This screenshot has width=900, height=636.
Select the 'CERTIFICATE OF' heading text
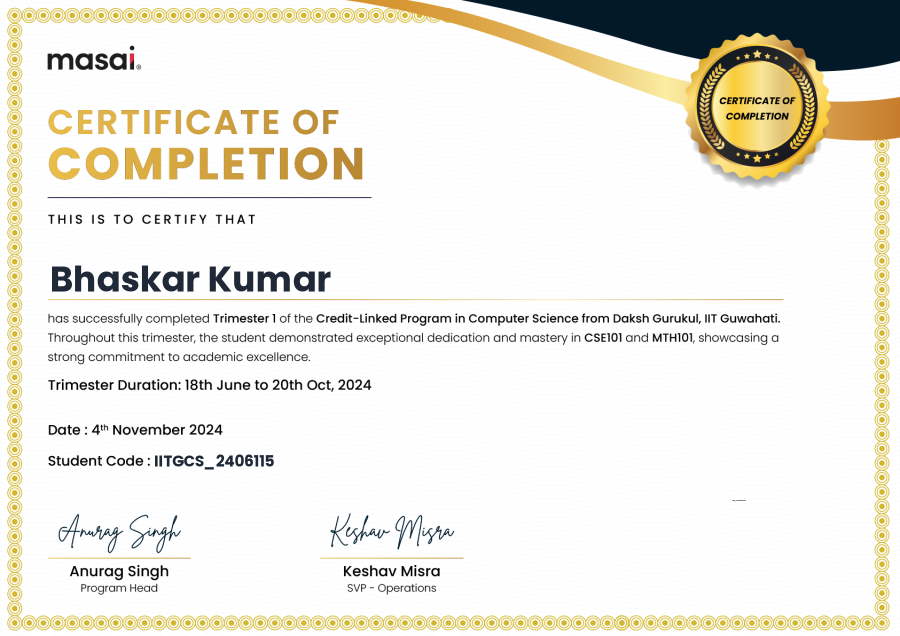[195, 122]
